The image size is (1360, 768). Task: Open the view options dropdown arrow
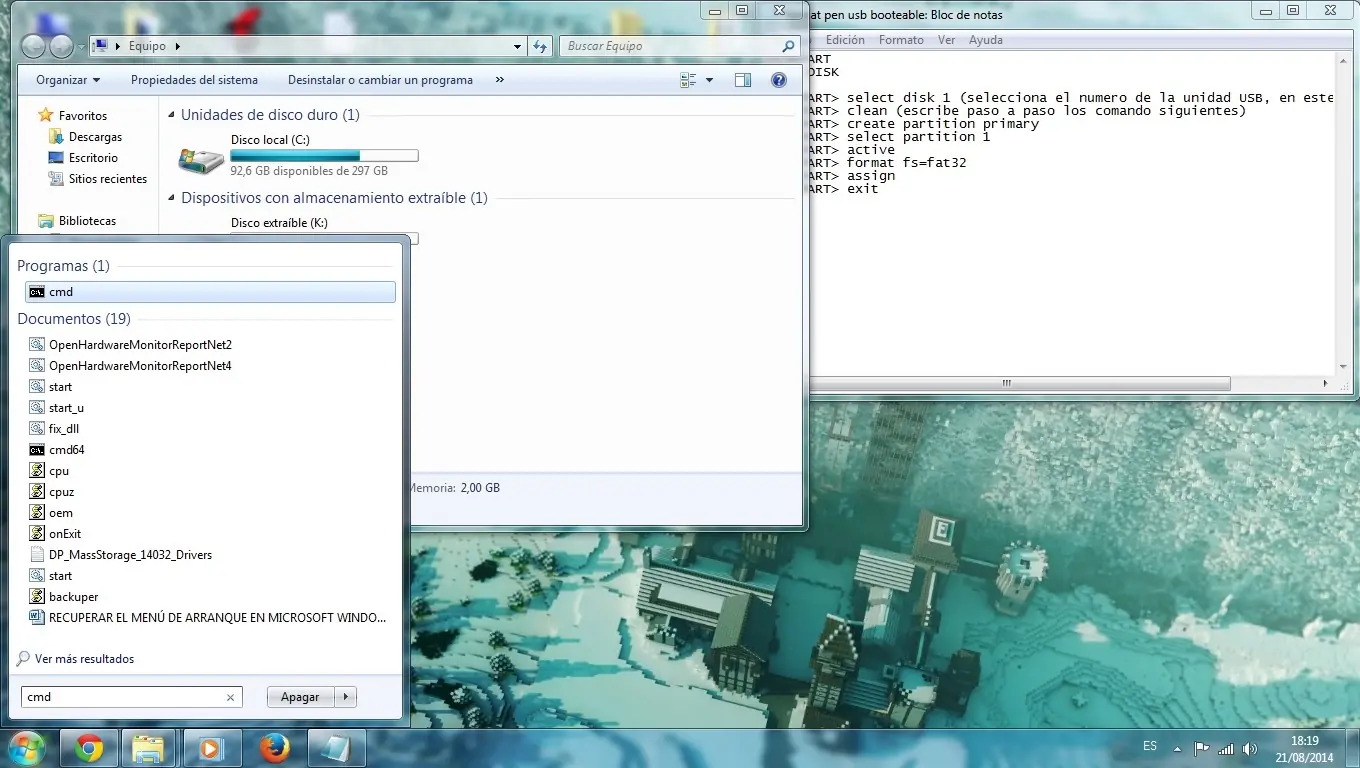point(709,80)
